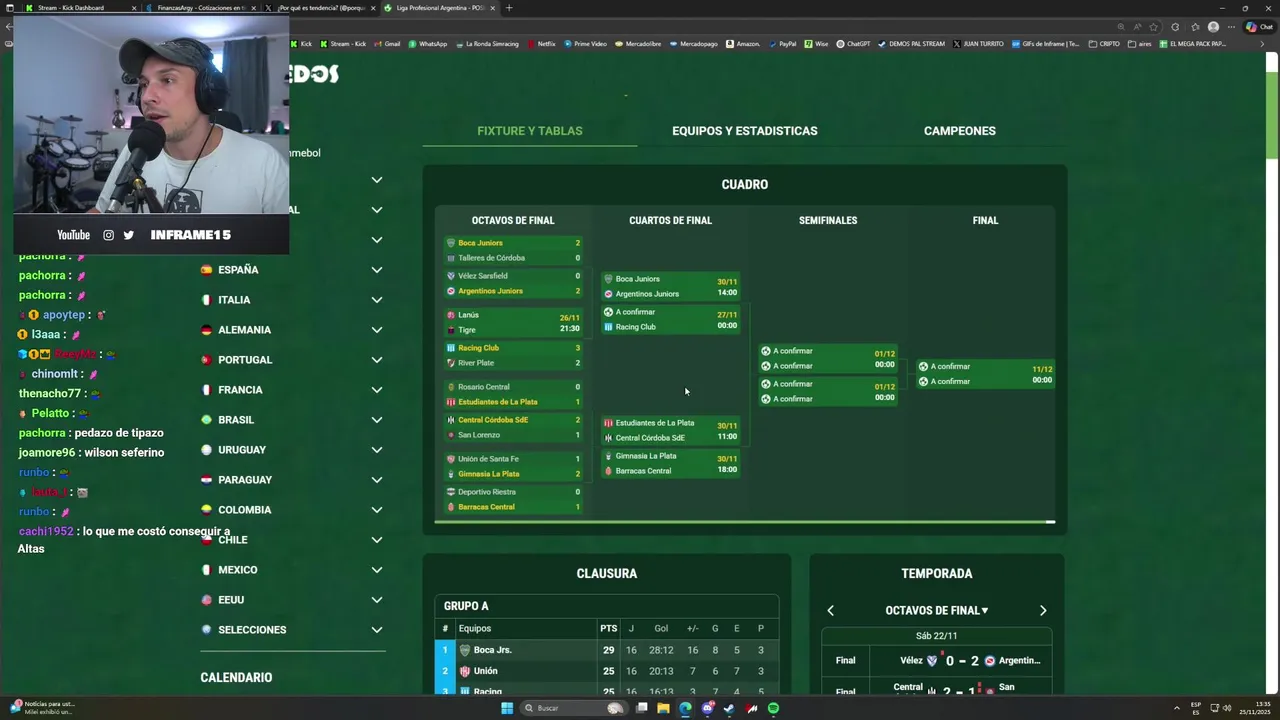The width and height of the screenshot is (1280, 720).
Task: Switch to ¿Por qué es tendencia? browser tab
Action: click(318, 8)
